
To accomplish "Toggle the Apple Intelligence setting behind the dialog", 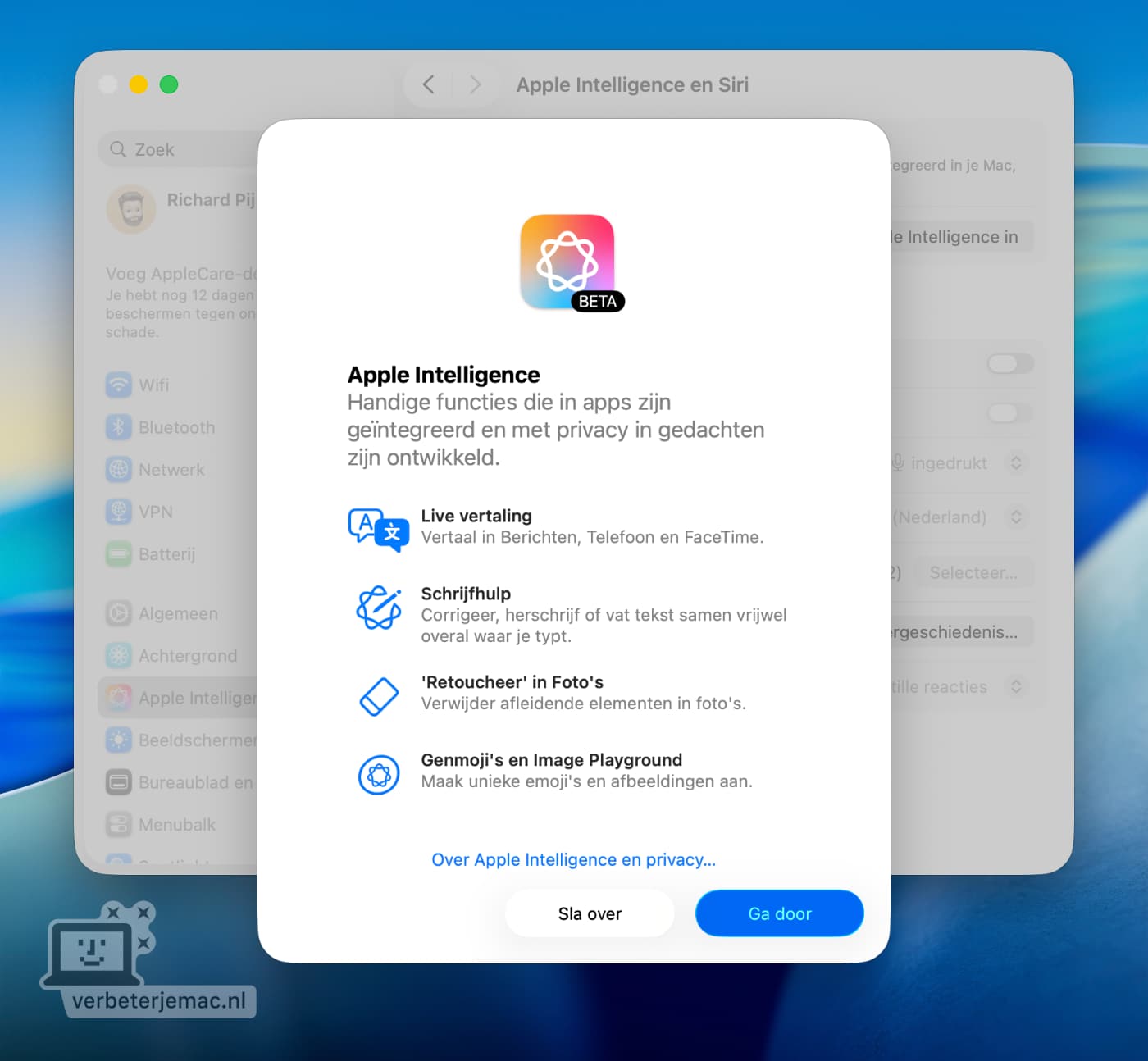I will [1009, 364].
